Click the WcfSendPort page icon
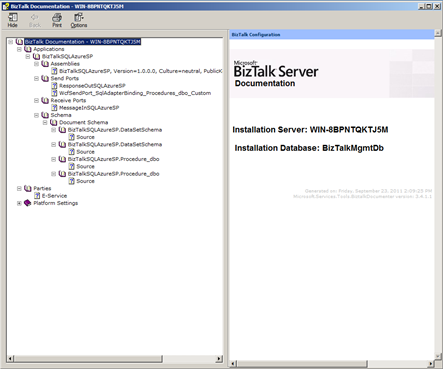The height and width of the screenshot is (369, 443). (x=54, y=93)
